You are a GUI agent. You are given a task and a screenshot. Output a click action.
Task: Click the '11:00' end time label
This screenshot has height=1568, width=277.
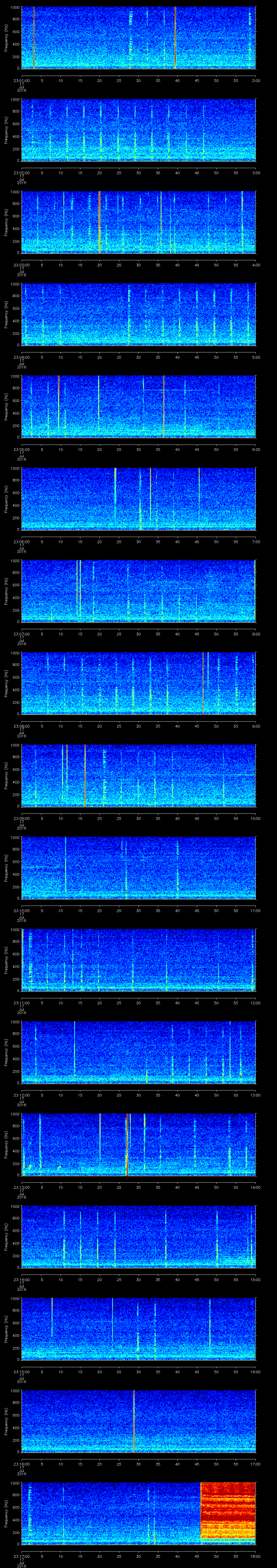tap(255, 910)
